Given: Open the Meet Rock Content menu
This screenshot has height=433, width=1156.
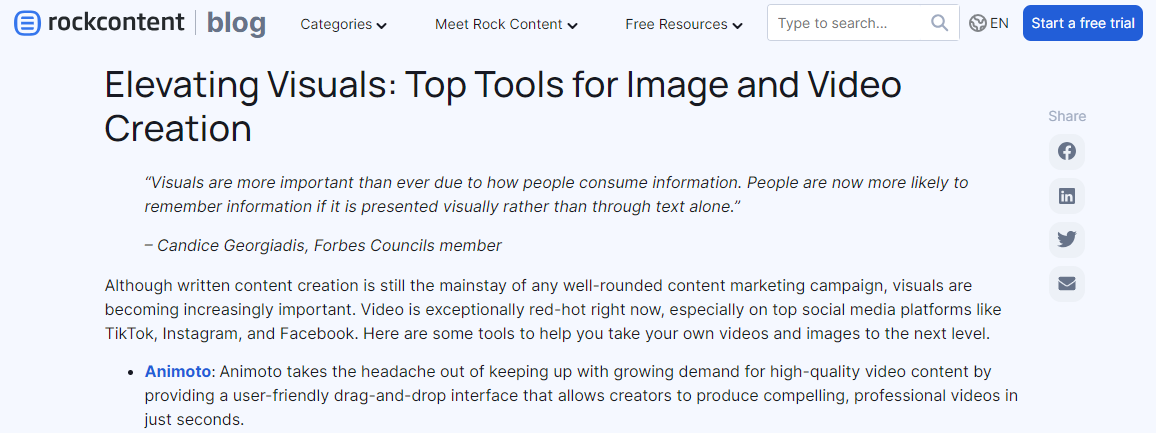Looking at the screenshot, I should click(x=506, y=24).
